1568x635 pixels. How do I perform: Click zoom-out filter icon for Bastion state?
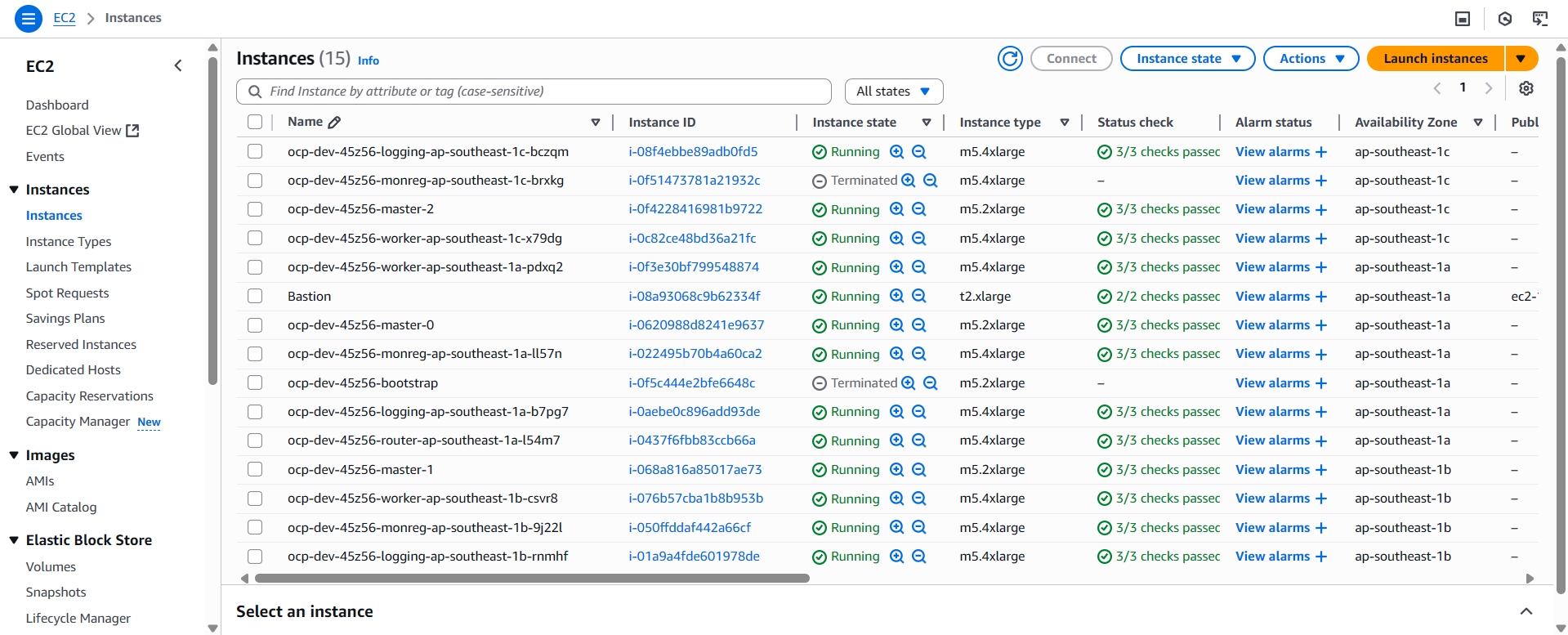click(919, 296)
